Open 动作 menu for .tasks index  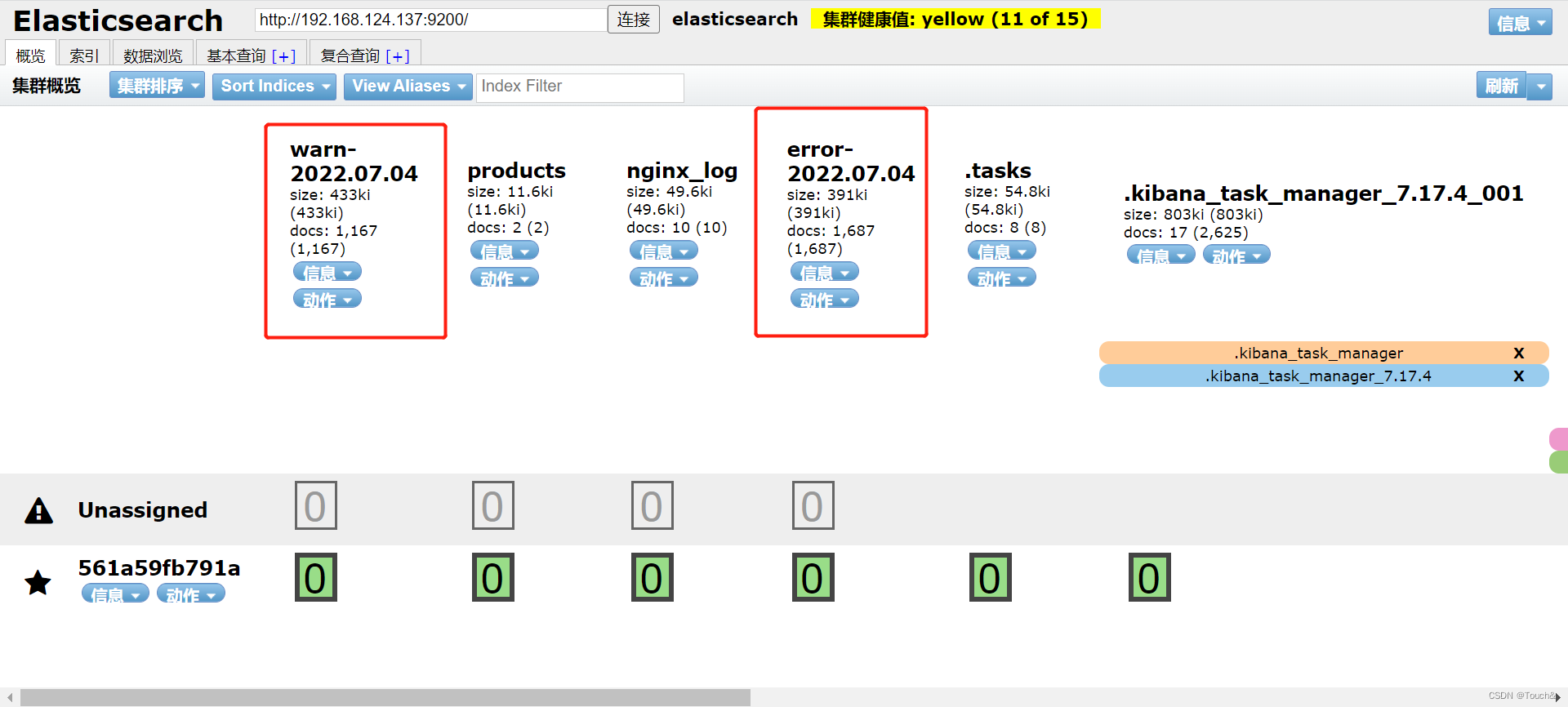pyautogui.click(x=1001, y=278)
